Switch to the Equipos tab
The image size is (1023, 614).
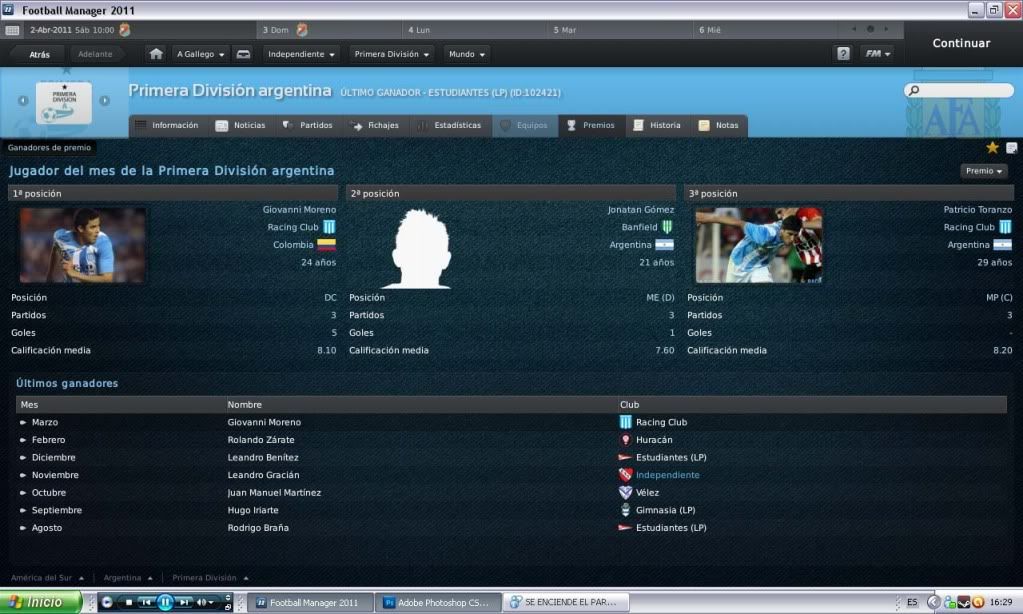coord(524,125)
